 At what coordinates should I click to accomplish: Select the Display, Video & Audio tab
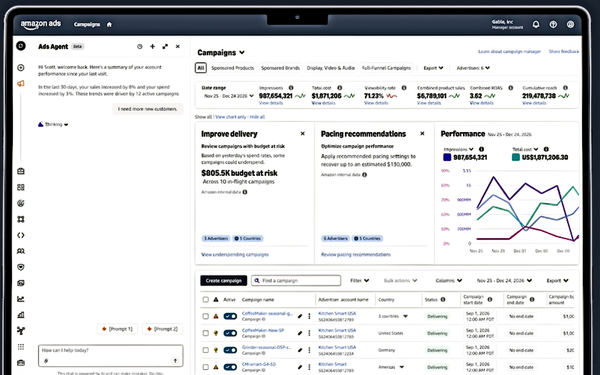(x=331, y=68)
